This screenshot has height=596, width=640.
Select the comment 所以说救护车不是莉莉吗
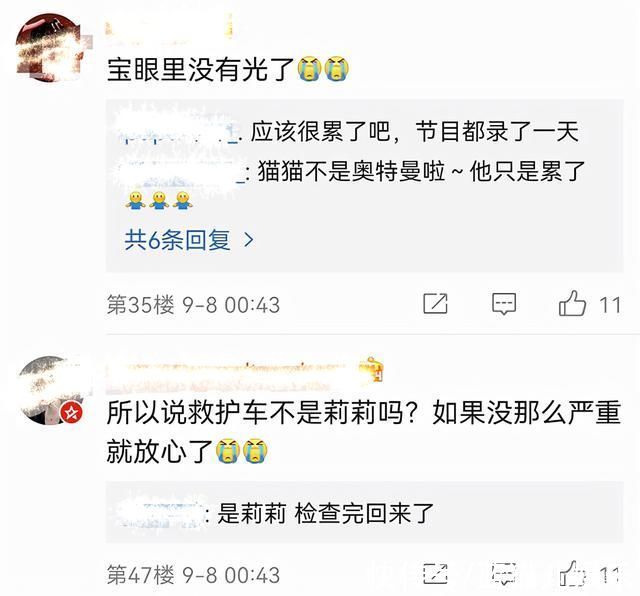point(364,433)
